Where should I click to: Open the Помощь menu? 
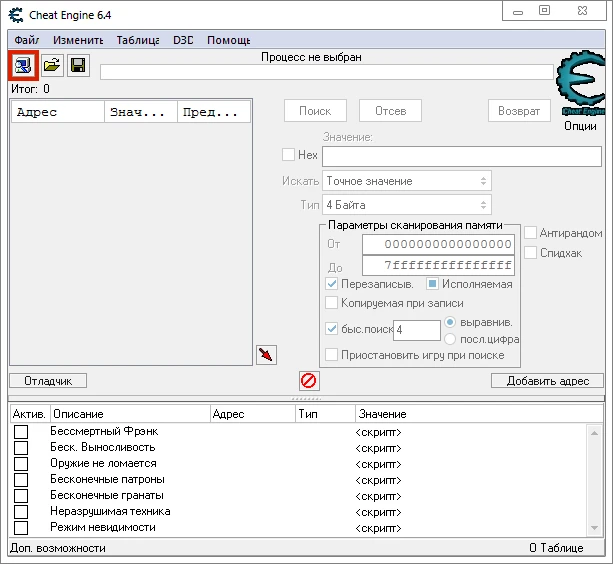pyautogui.click(x=229, y=40)
